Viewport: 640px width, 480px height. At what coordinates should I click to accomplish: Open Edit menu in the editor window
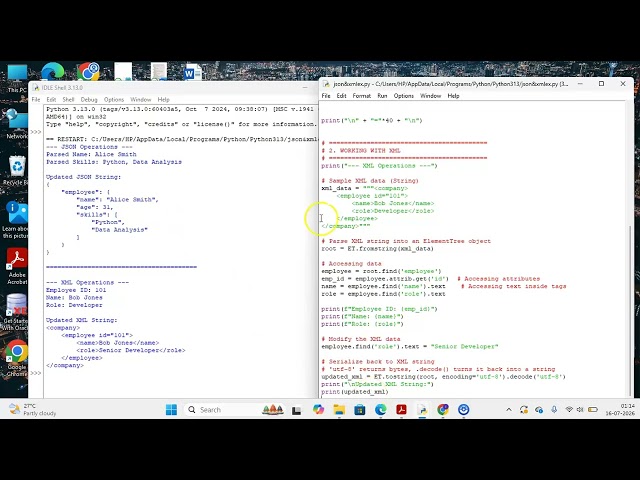coord(341,96)
